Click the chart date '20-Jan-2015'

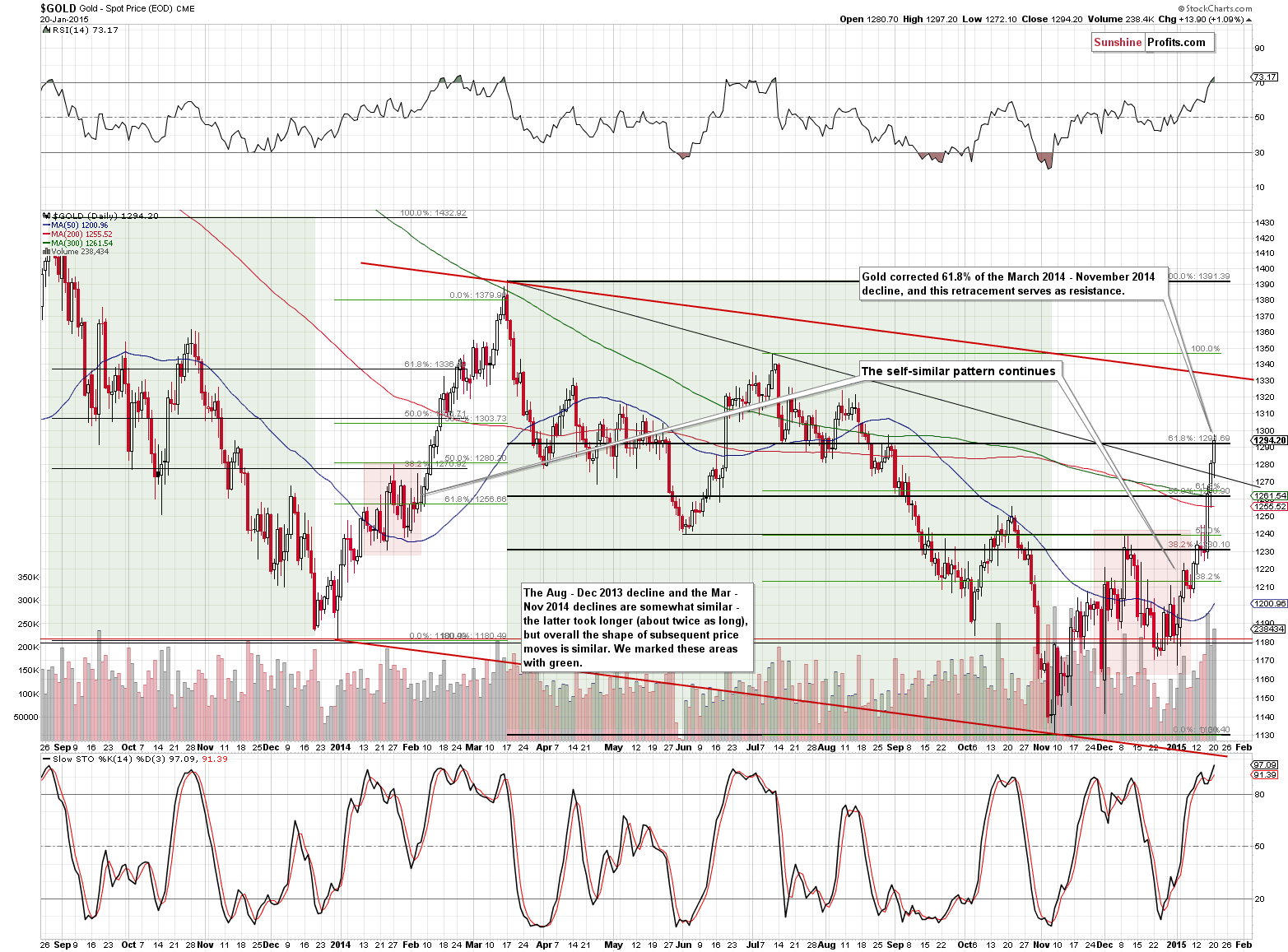coord(63,20)
